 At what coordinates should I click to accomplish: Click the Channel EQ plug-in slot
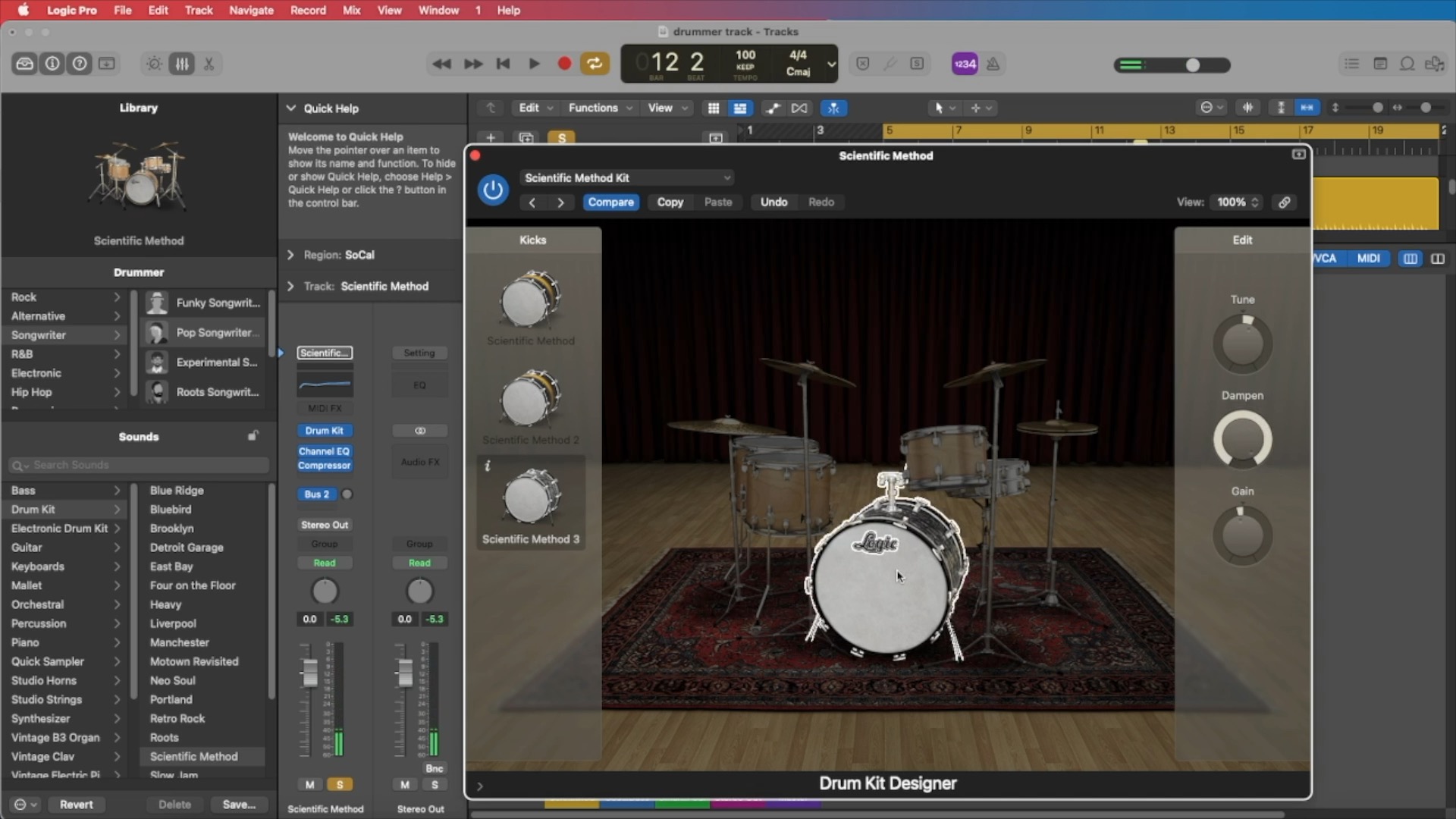[x=325, y=451]
